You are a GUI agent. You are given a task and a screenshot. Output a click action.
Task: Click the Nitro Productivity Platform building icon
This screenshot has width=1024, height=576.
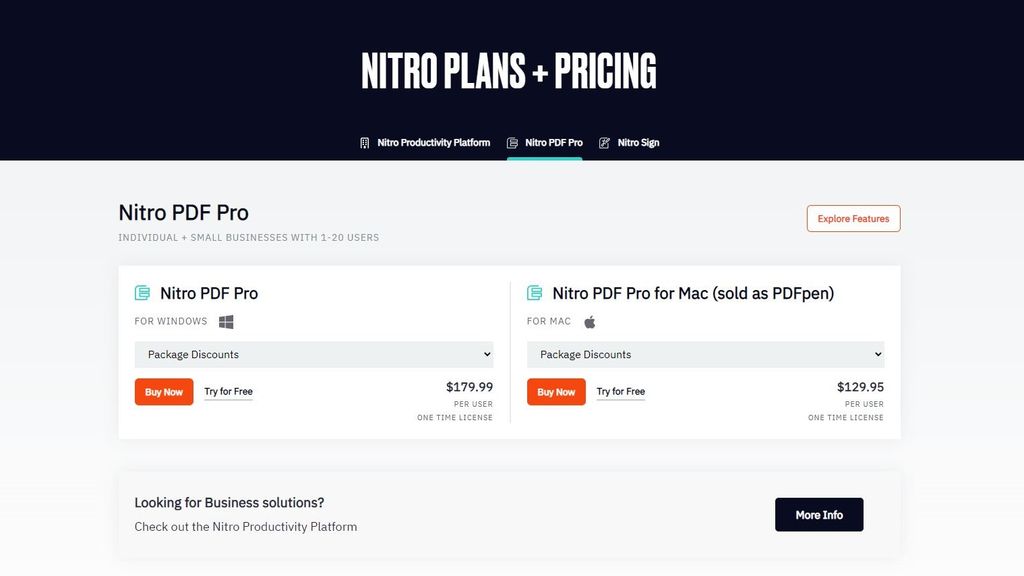(363, 142)
